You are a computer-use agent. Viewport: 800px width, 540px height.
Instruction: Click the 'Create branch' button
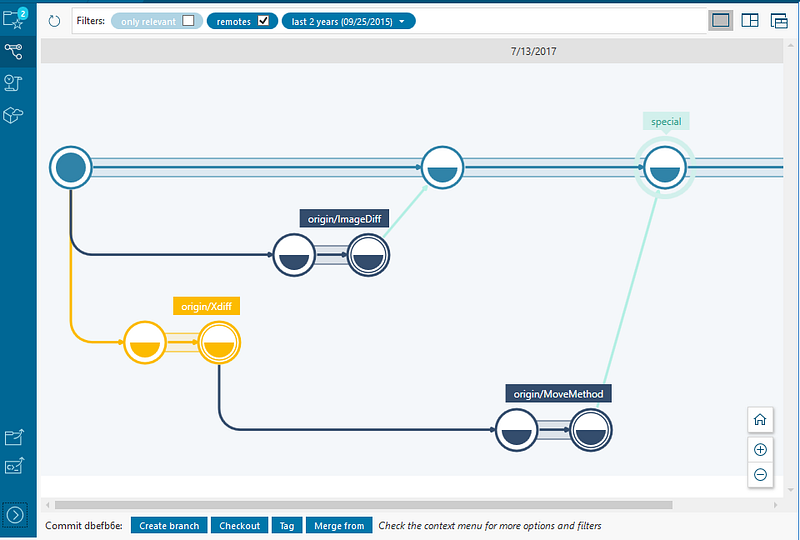tap(169, 526)
